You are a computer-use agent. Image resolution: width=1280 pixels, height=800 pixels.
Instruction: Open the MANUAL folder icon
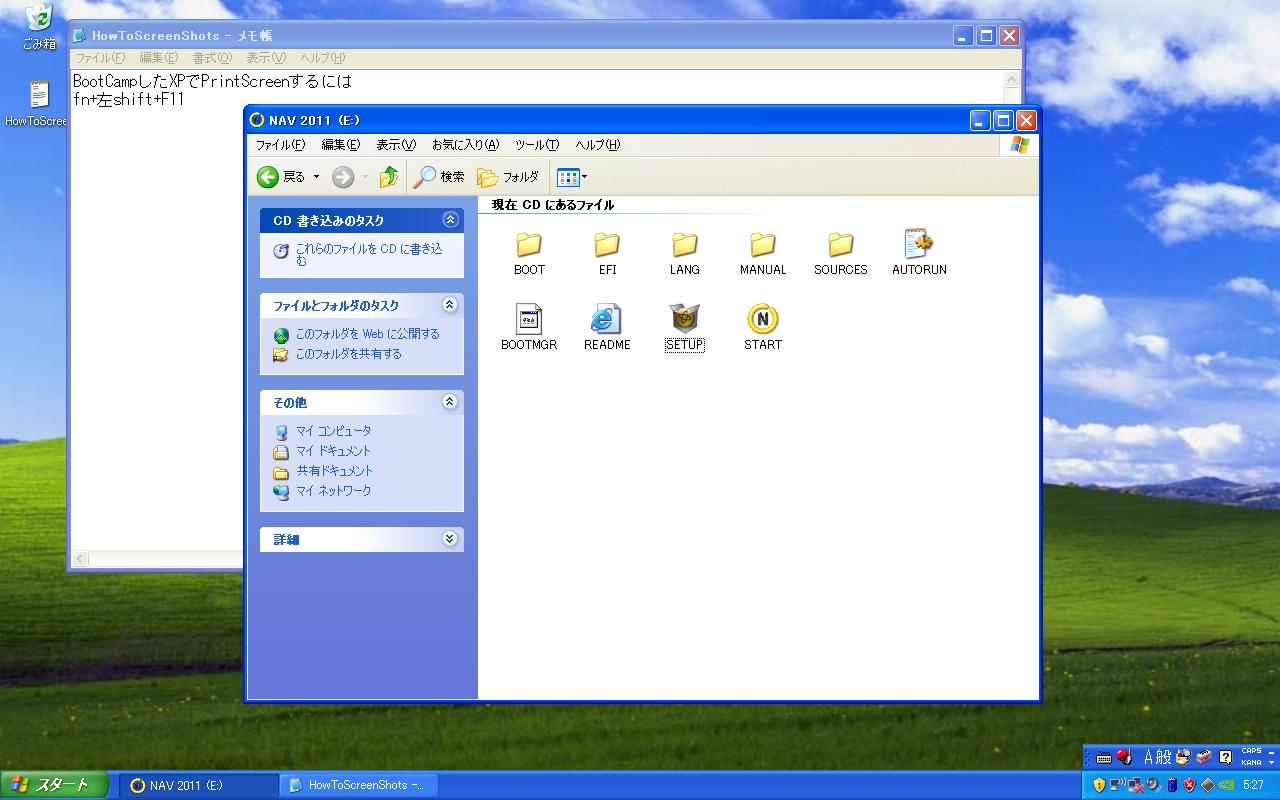coord(763,244)
